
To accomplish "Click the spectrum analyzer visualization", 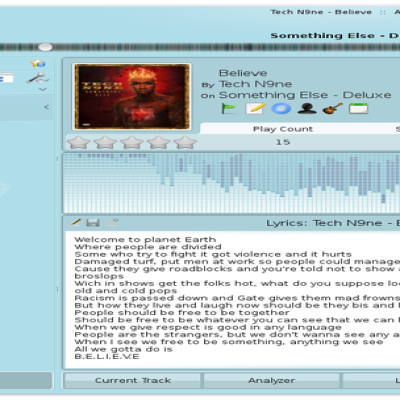I will coord(231,183).
